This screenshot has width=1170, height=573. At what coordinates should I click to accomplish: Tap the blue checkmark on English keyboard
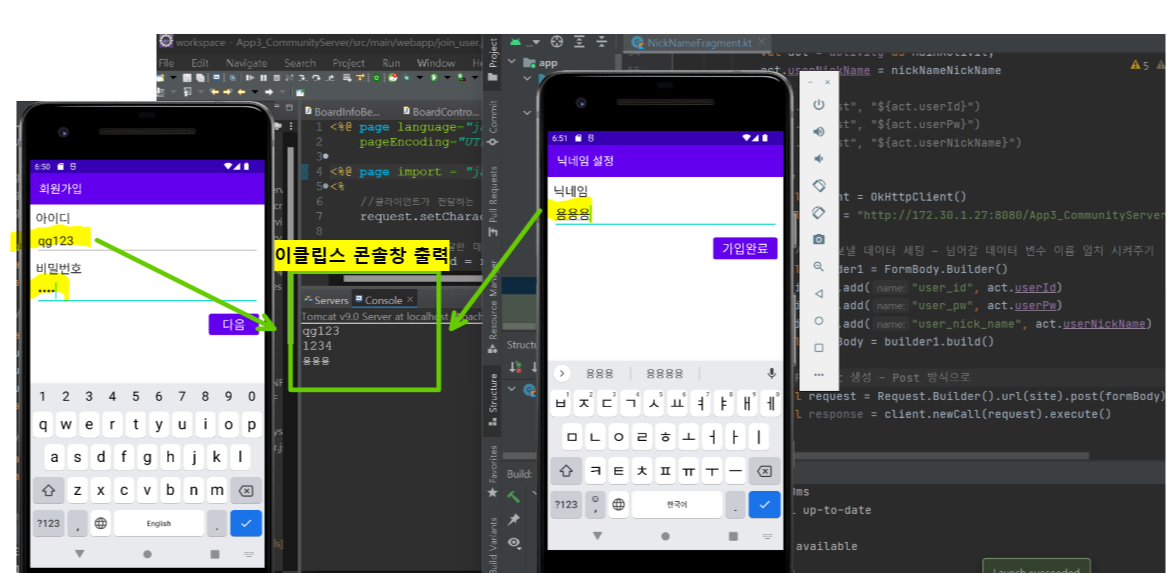[246, 523]
